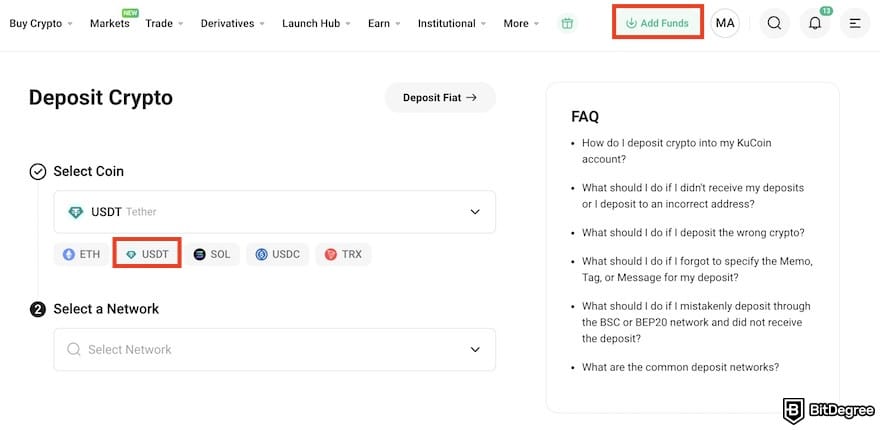Open the MA account avatar
Viewport: 880px width, 430px height.
click(725, 24)
